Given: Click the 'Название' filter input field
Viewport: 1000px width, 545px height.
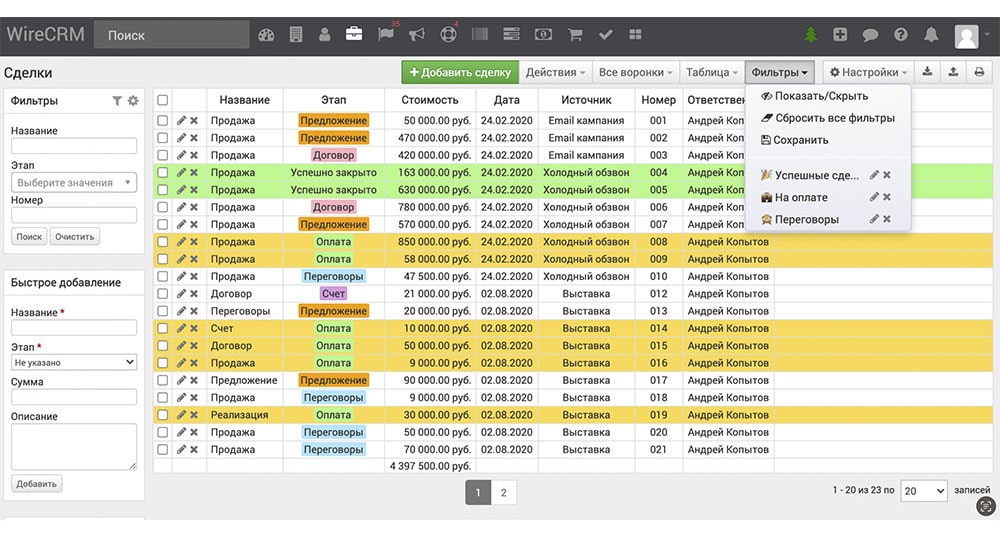Looking at the screenshot, I should pos(74,147).
